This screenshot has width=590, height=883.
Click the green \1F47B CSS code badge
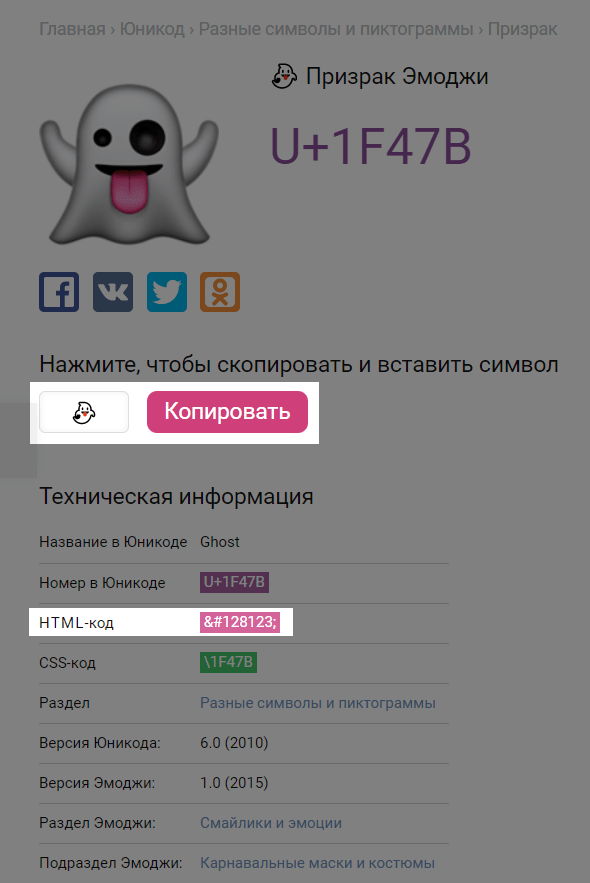click(229, 662)
